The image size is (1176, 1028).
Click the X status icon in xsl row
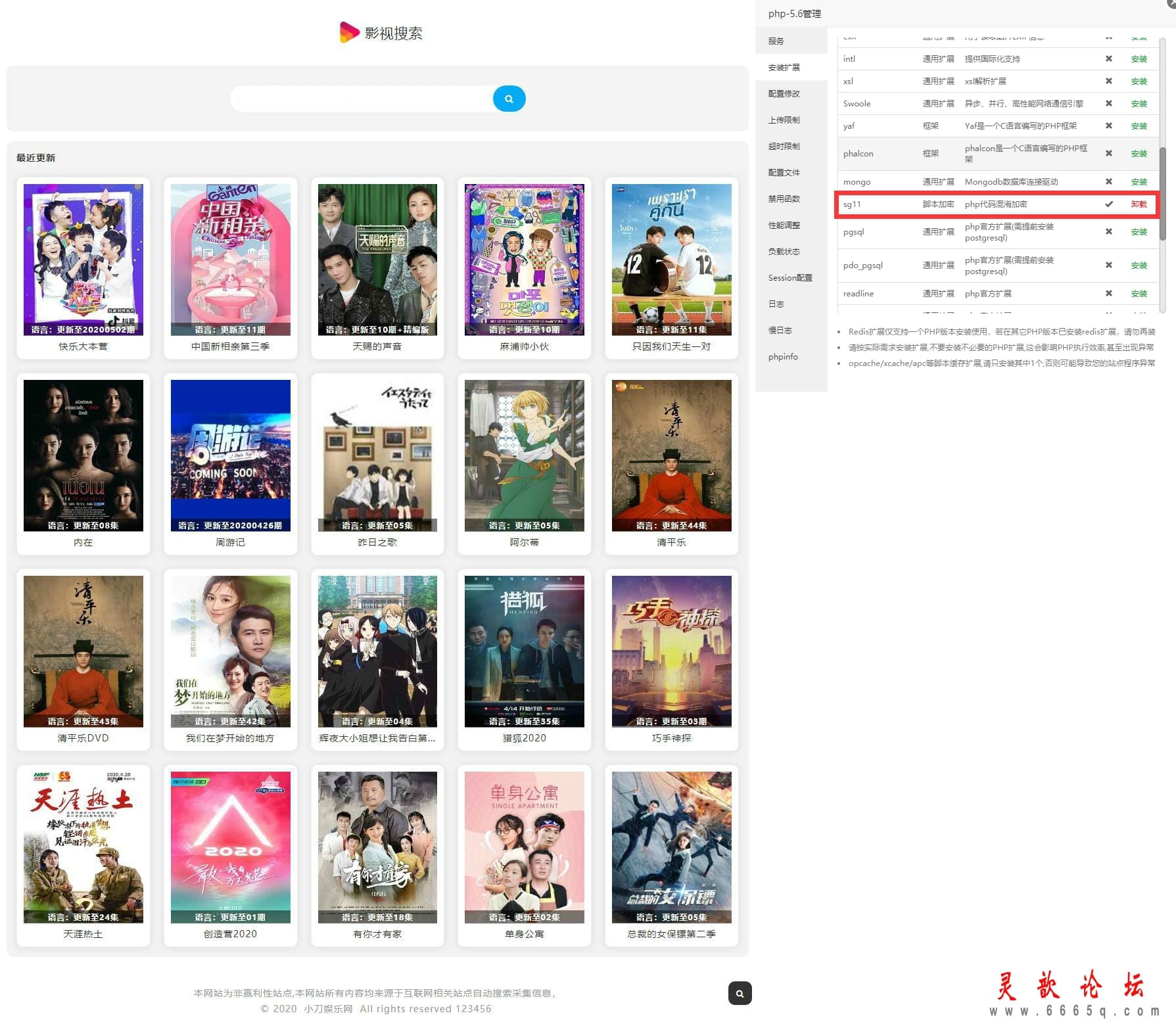coord(1109,81)
